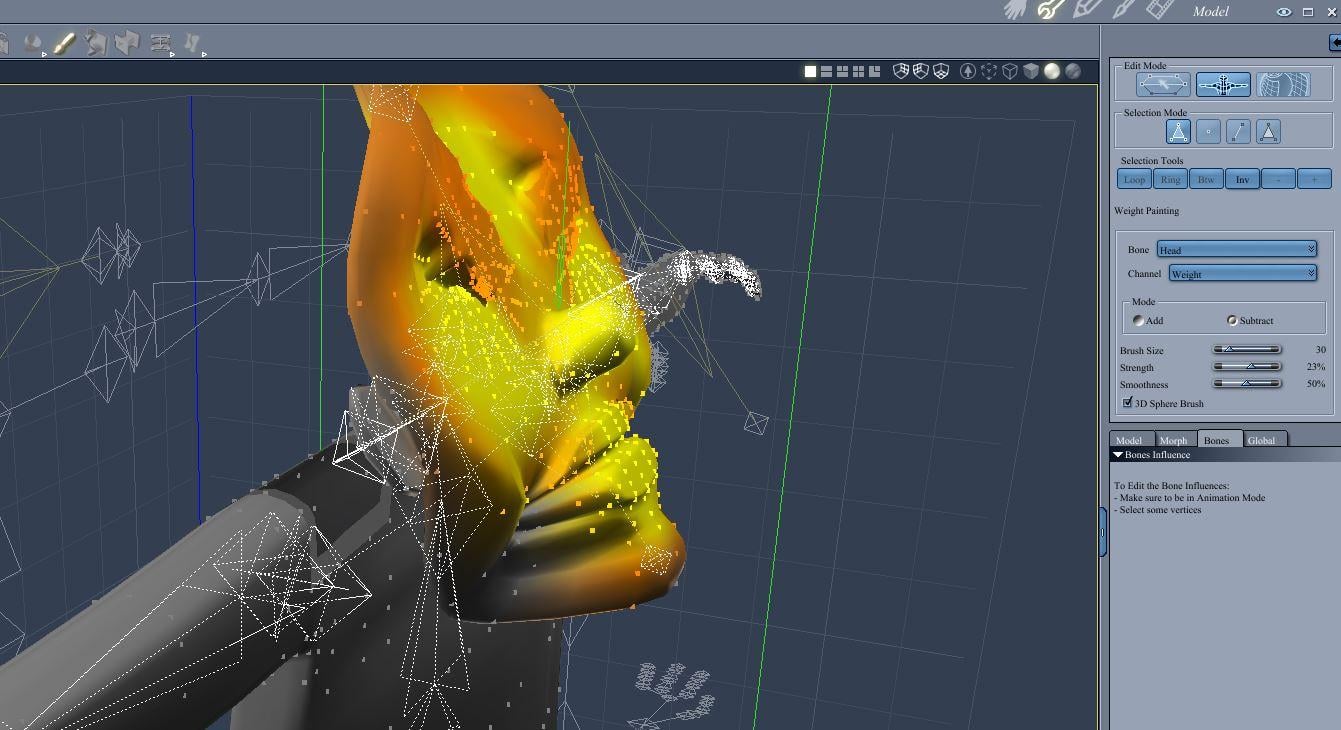Viewport: 1341px width, 730px height.
Task: Click the Brush Size value 30
Action: 1320,350
